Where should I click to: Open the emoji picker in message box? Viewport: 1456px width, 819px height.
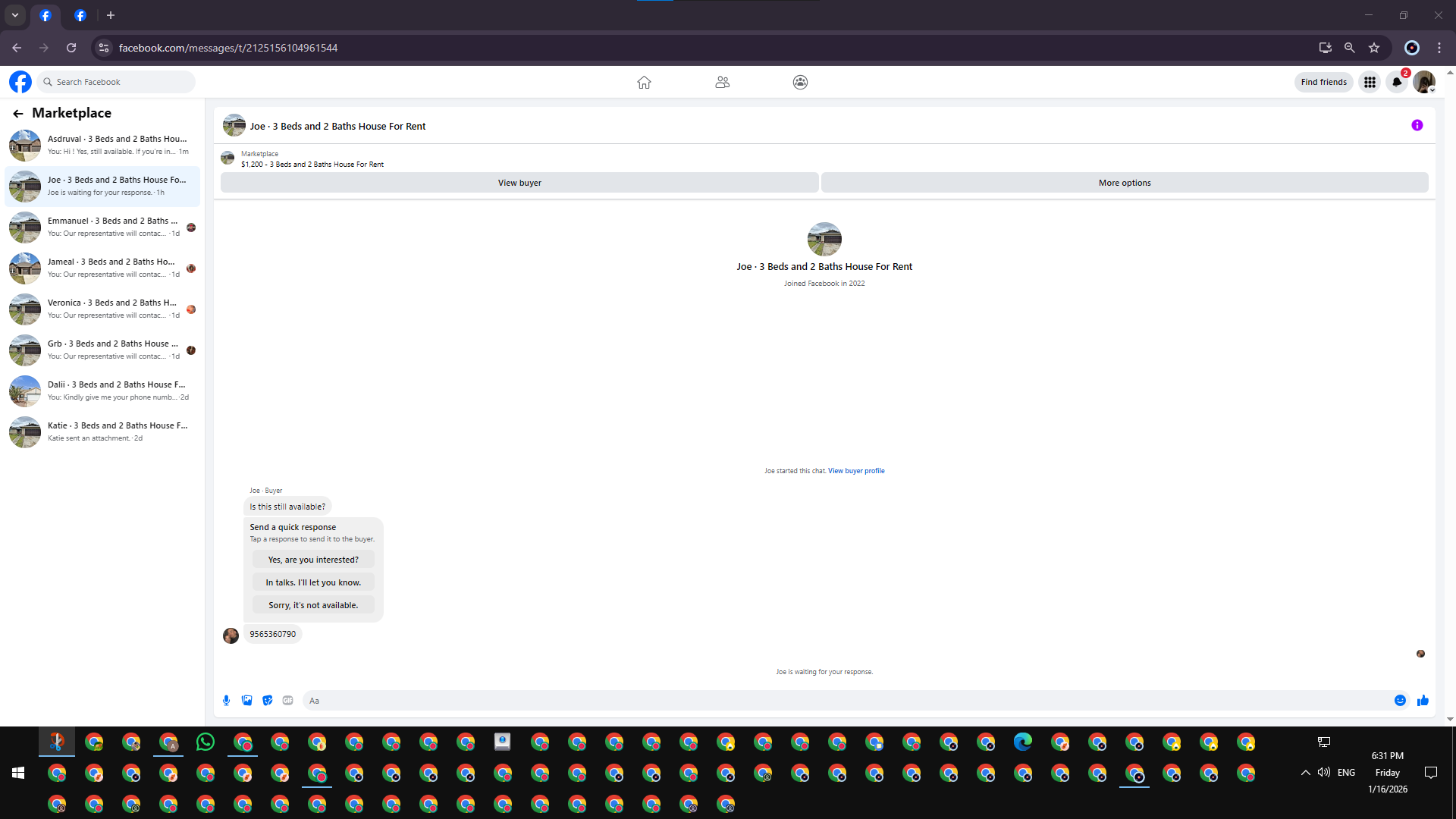(1400, 701)
